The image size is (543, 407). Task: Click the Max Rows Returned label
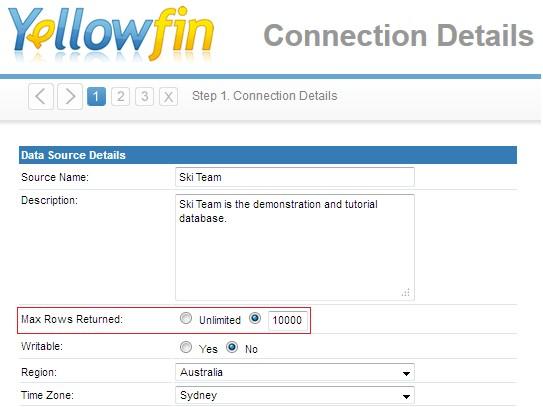tap(72, 319)
